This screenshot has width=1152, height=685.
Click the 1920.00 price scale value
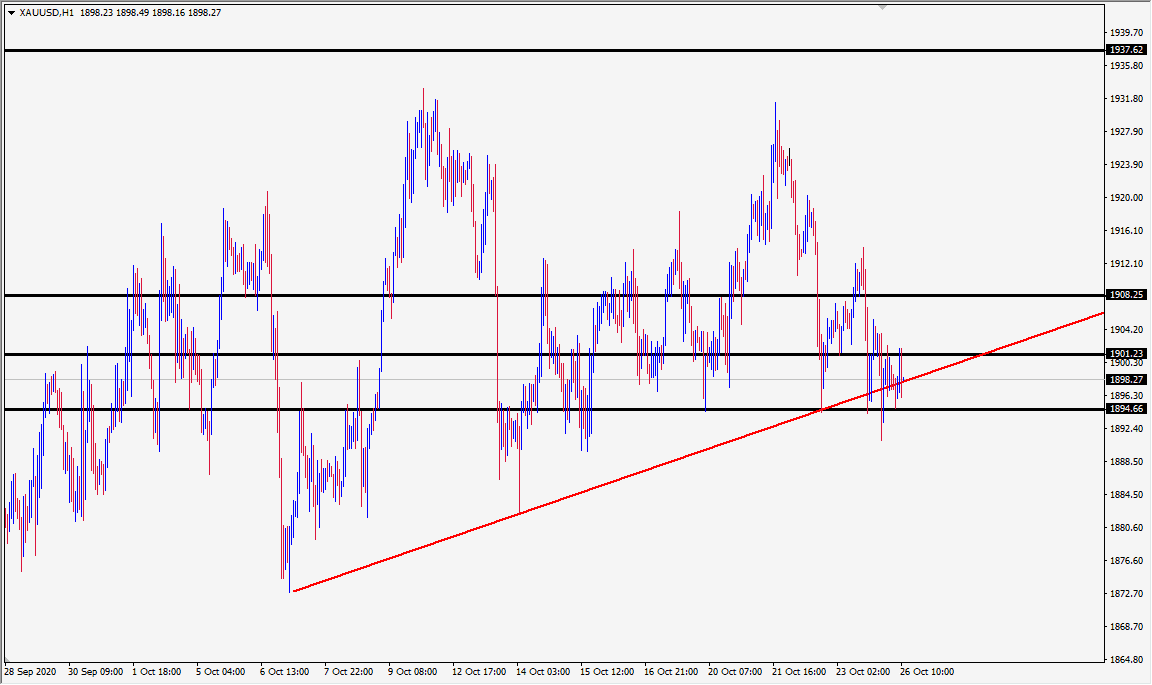coord(1126,198)
